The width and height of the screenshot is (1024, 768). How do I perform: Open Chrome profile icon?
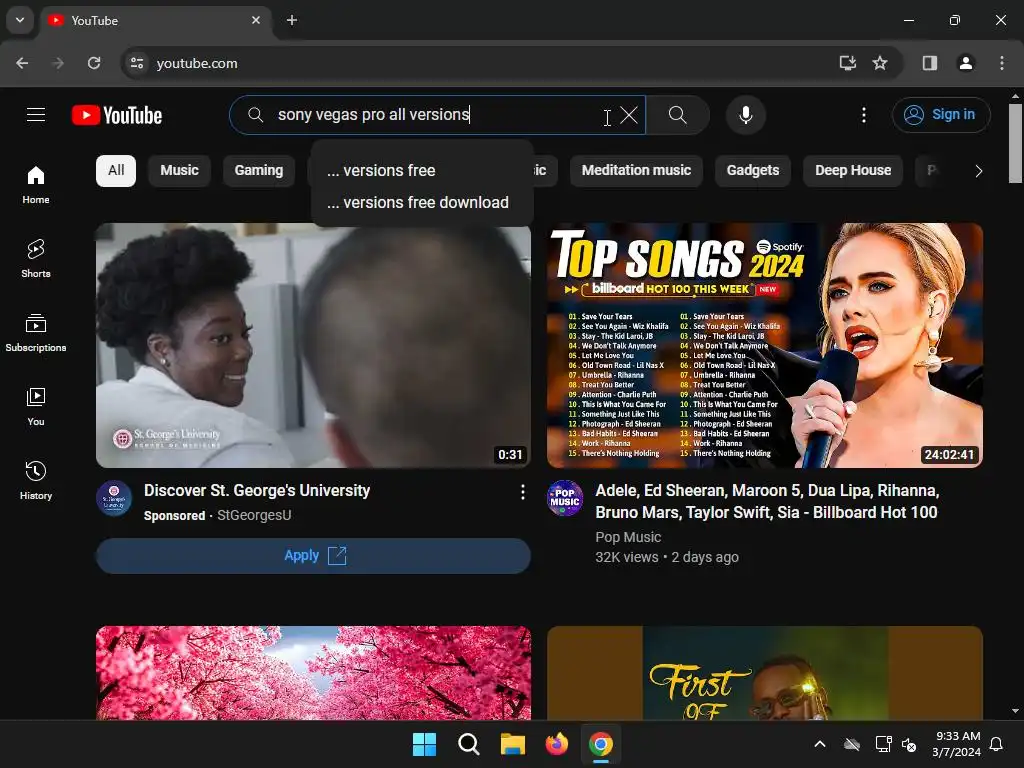click(x=966, y=63)
